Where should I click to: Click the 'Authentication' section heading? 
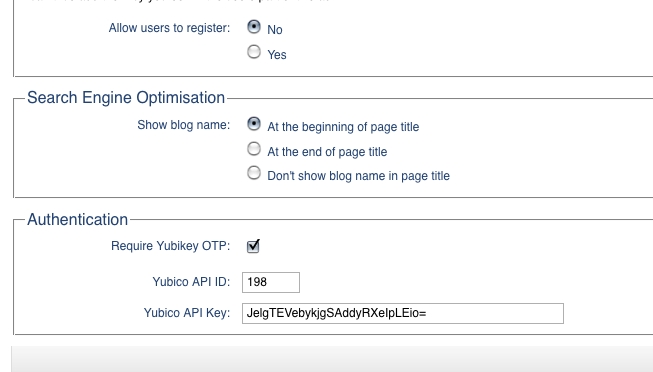click(77, 220)
